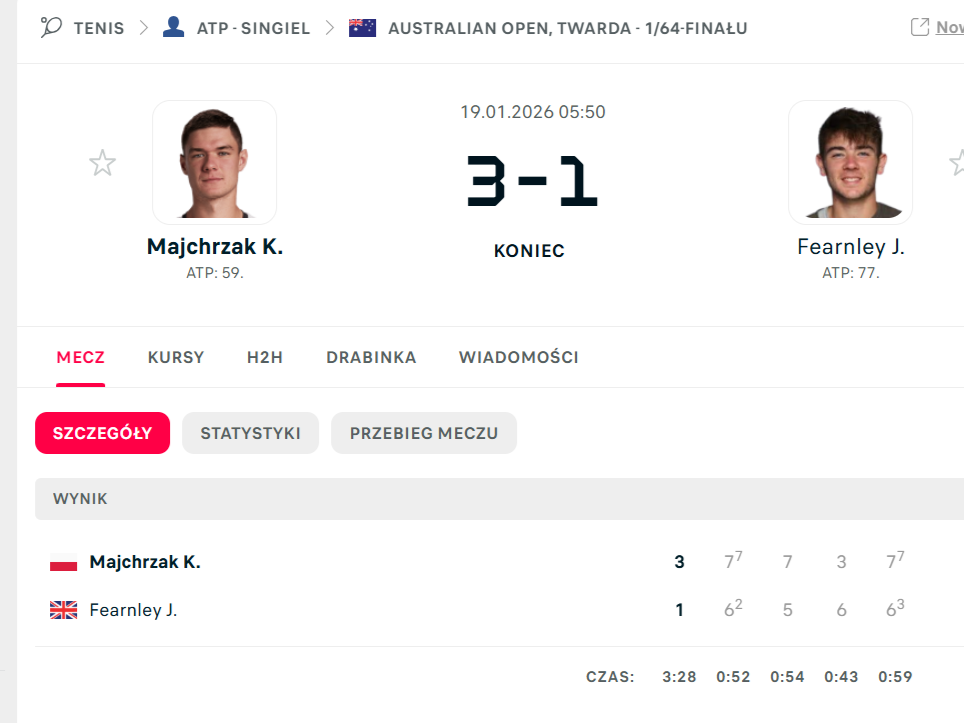The width and height of the screenshot is (964, 723).
Task: Open ATP - SINGIEL breadcrumb link
Action: [x=255, y=28]
